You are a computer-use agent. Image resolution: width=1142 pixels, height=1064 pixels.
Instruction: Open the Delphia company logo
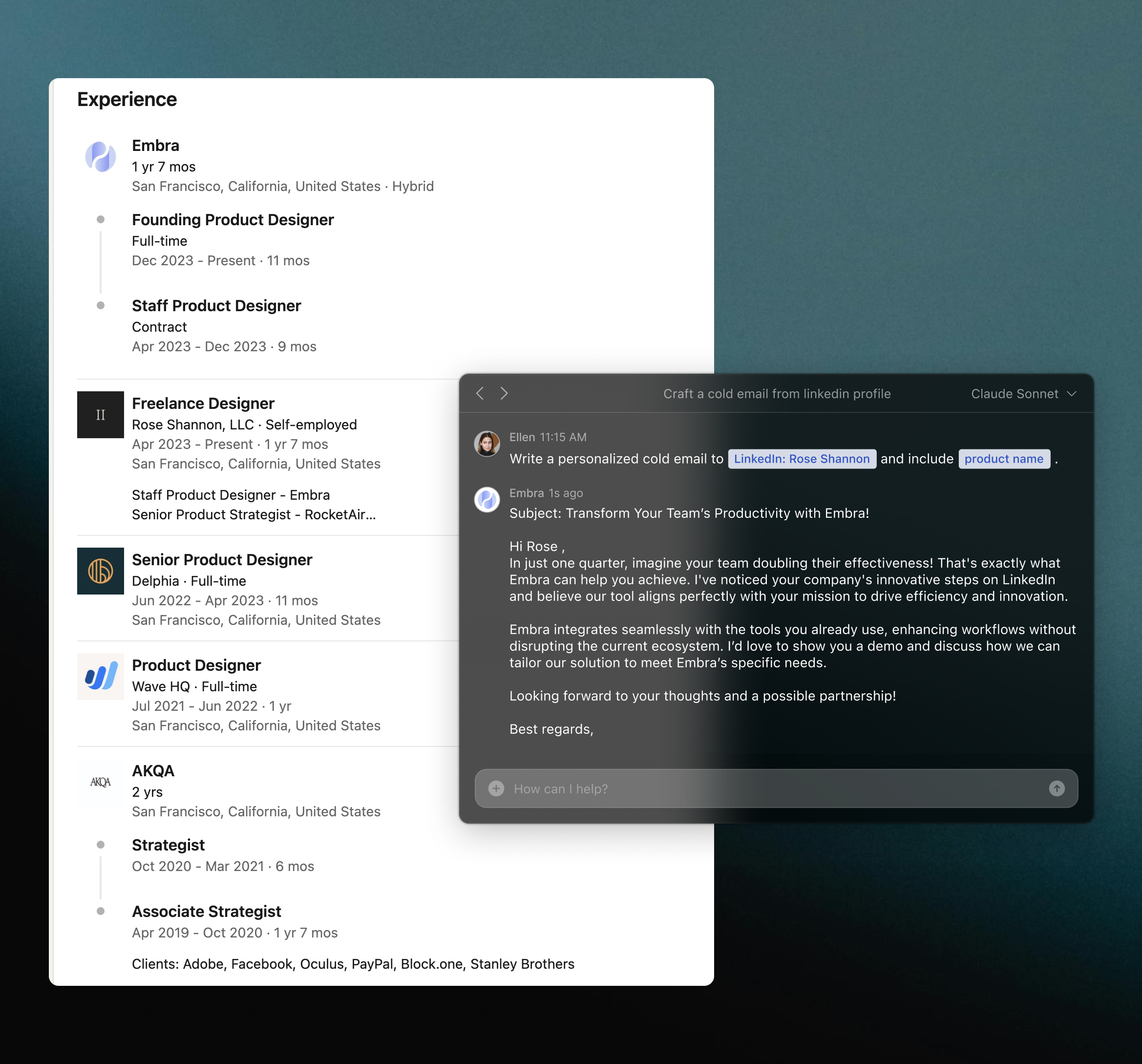pos(101,571)
